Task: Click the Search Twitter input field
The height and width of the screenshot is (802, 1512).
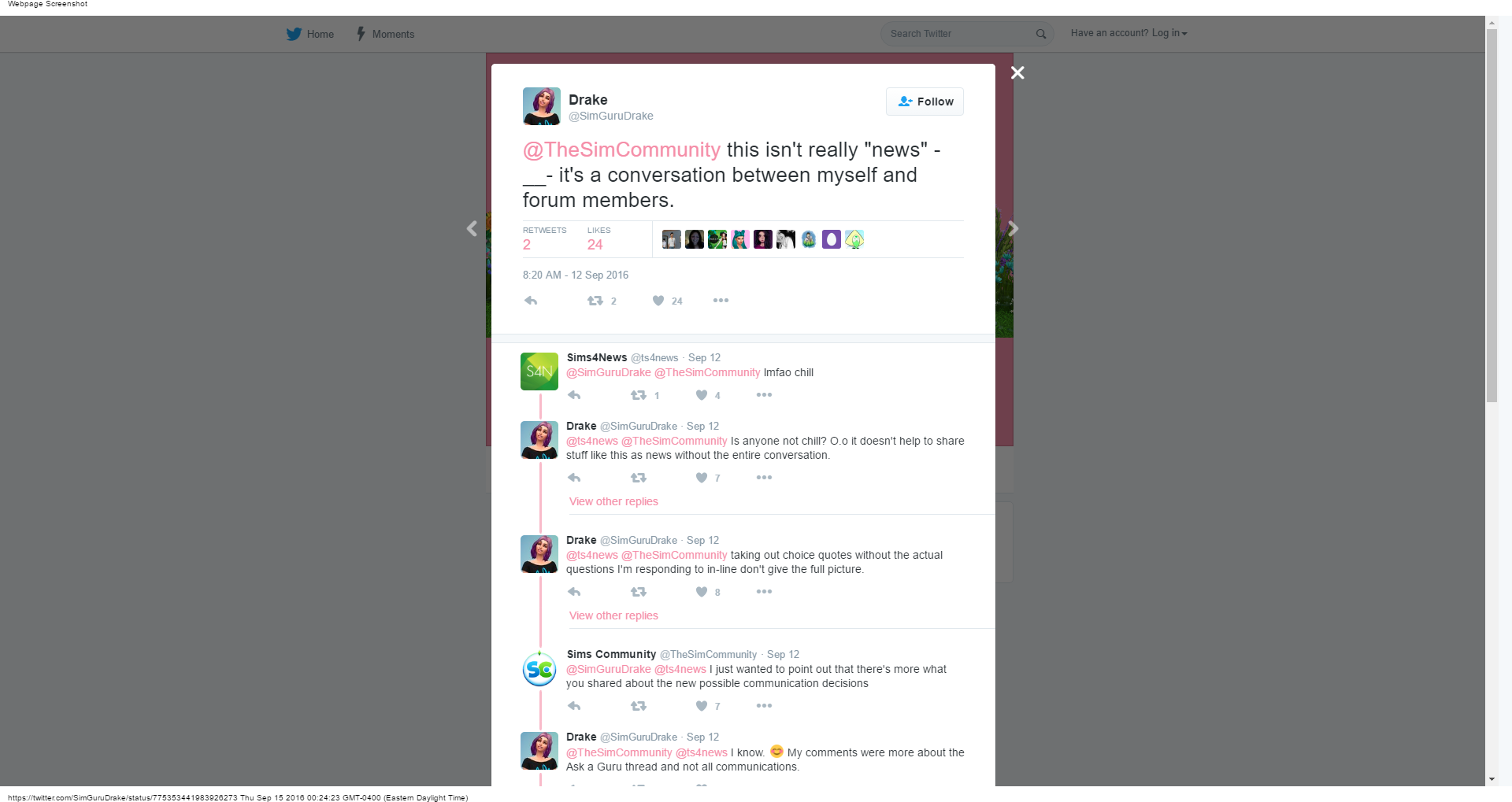Action: pyautogui.click(x=959, y=34)
